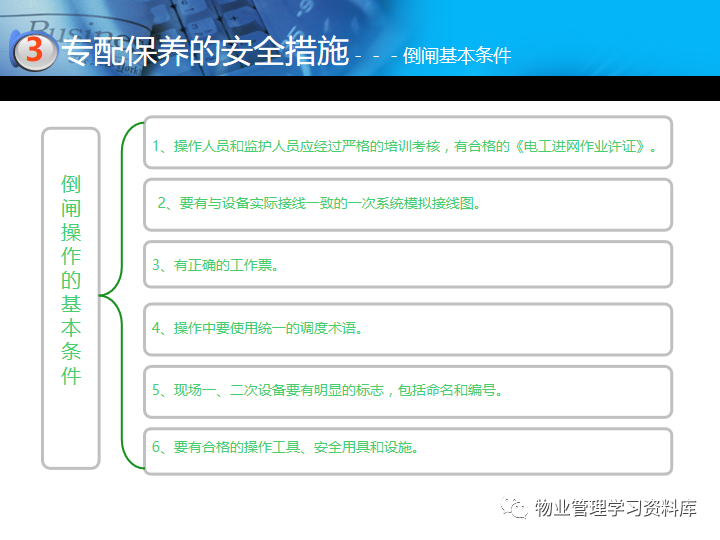The image size is (720, 540).
Task: Select item 4 about 统一的调度术语
Action: click(408, 329)
